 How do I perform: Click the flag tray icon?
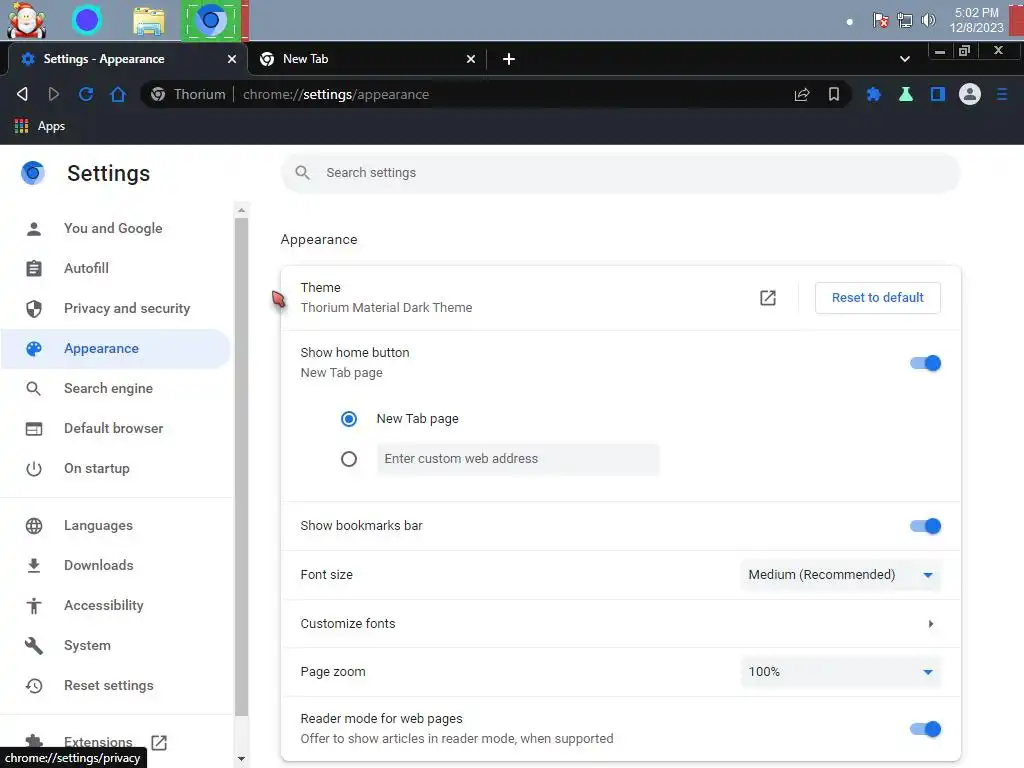(x=880, y=20)
